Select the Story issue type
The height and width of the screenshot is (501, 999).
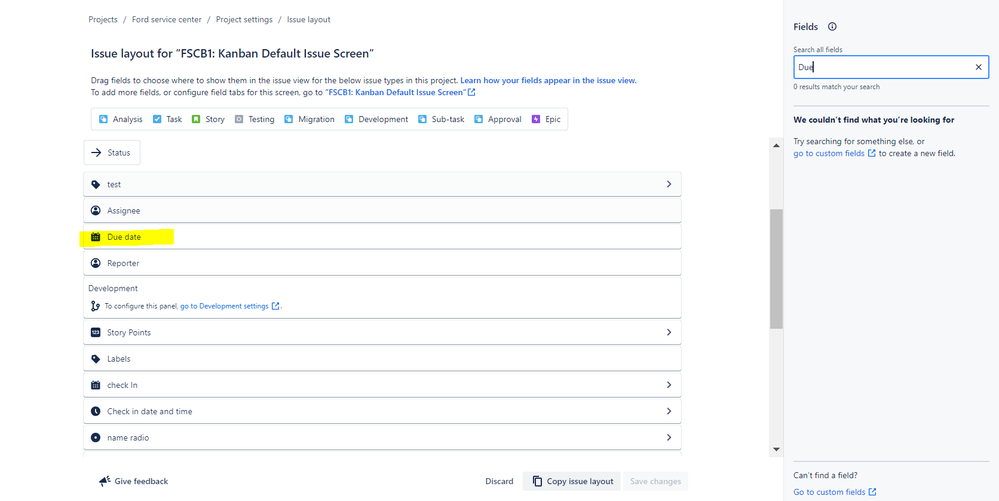[x=208, y=119]
